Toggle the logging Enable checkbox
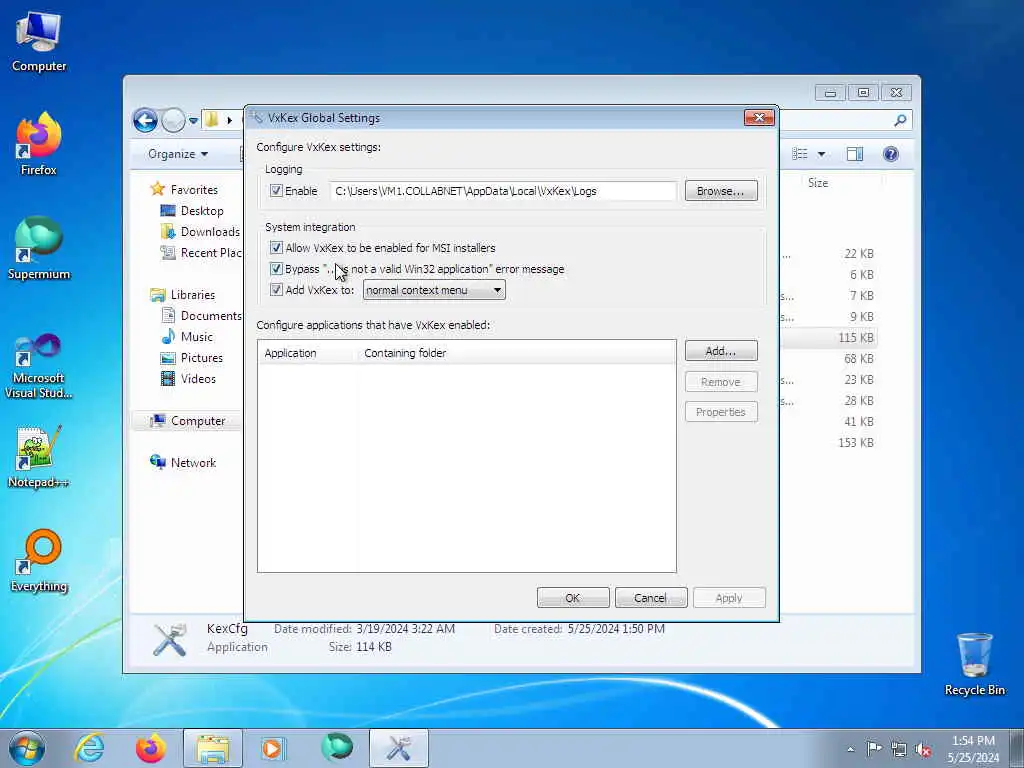The image size is (1024, 768). tap(276, 191)
